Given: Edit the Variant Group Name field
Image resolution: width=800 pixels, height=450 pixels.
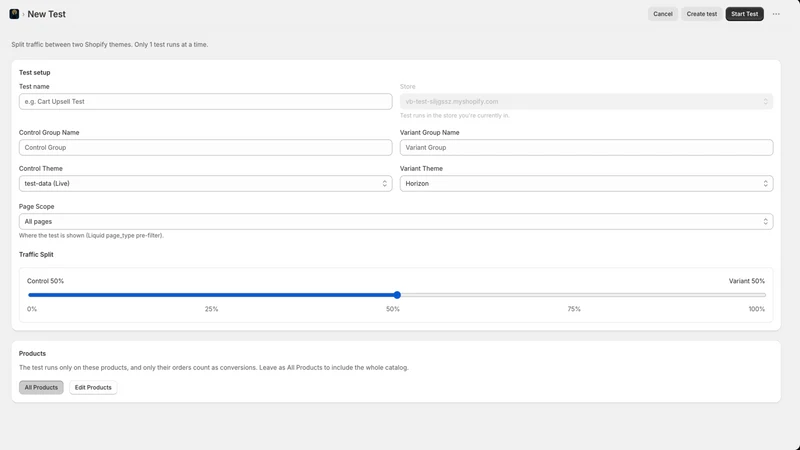Looking at the screenshot, I should click(x=586, y=147).
